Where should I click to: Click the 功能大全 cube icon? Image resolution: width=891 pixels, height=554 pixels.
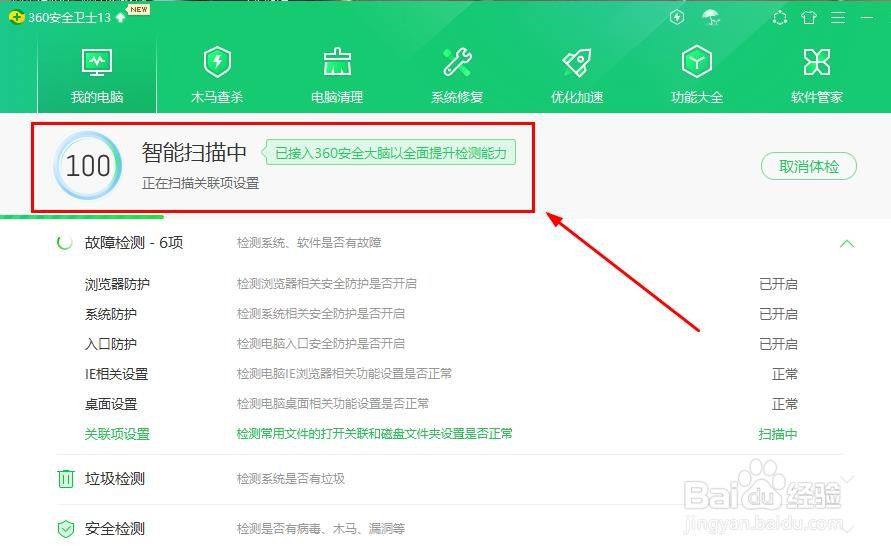[697, 62]
